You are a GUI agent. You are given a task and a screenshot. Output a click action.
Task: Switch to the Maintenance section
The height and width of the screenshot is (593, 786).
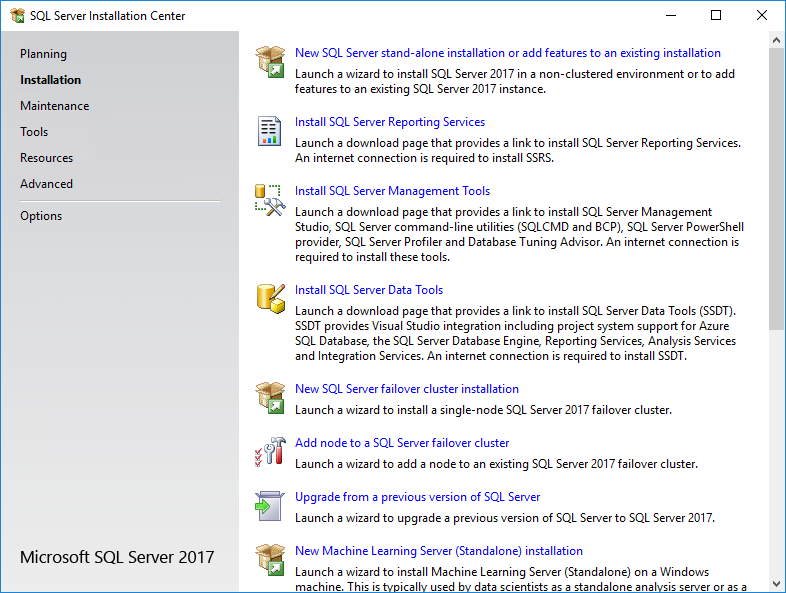click(x=55, y=106)
